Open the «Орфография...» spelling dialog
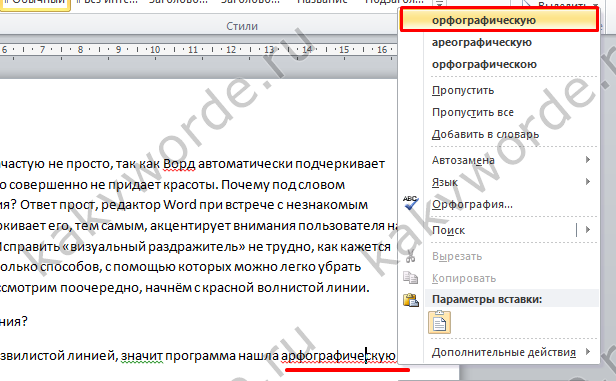Screen dimensions: 616x381 tap(472, 204)
